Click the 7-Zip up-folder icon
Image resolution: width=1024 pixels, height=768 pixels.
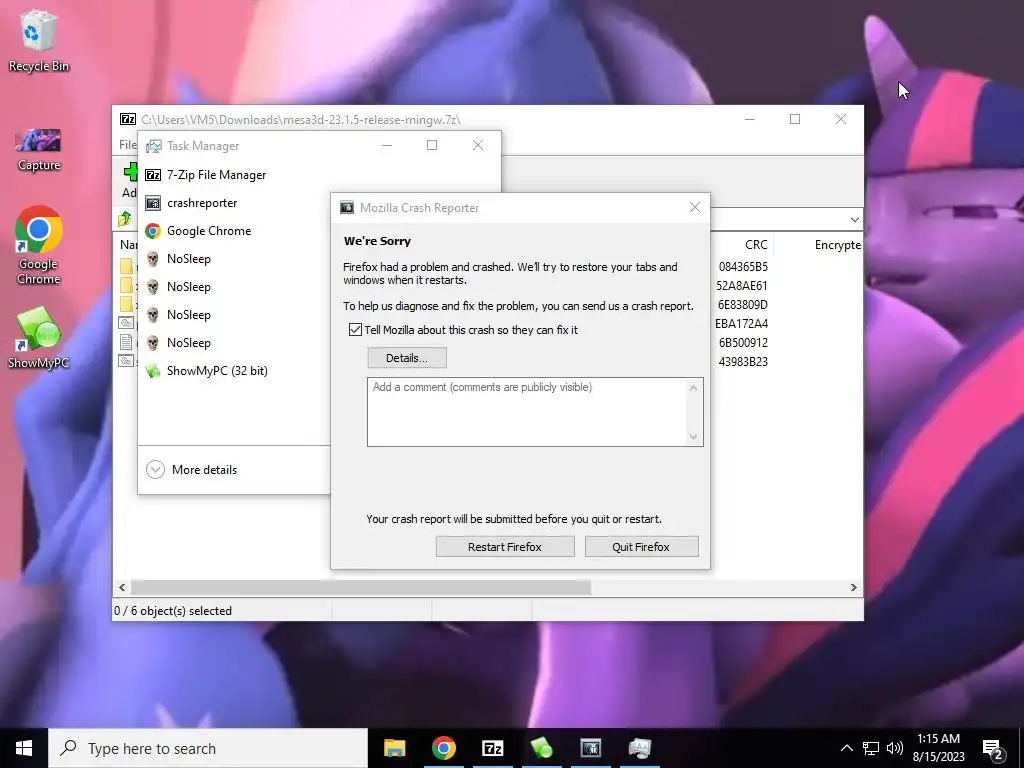(x=125, y=219)
